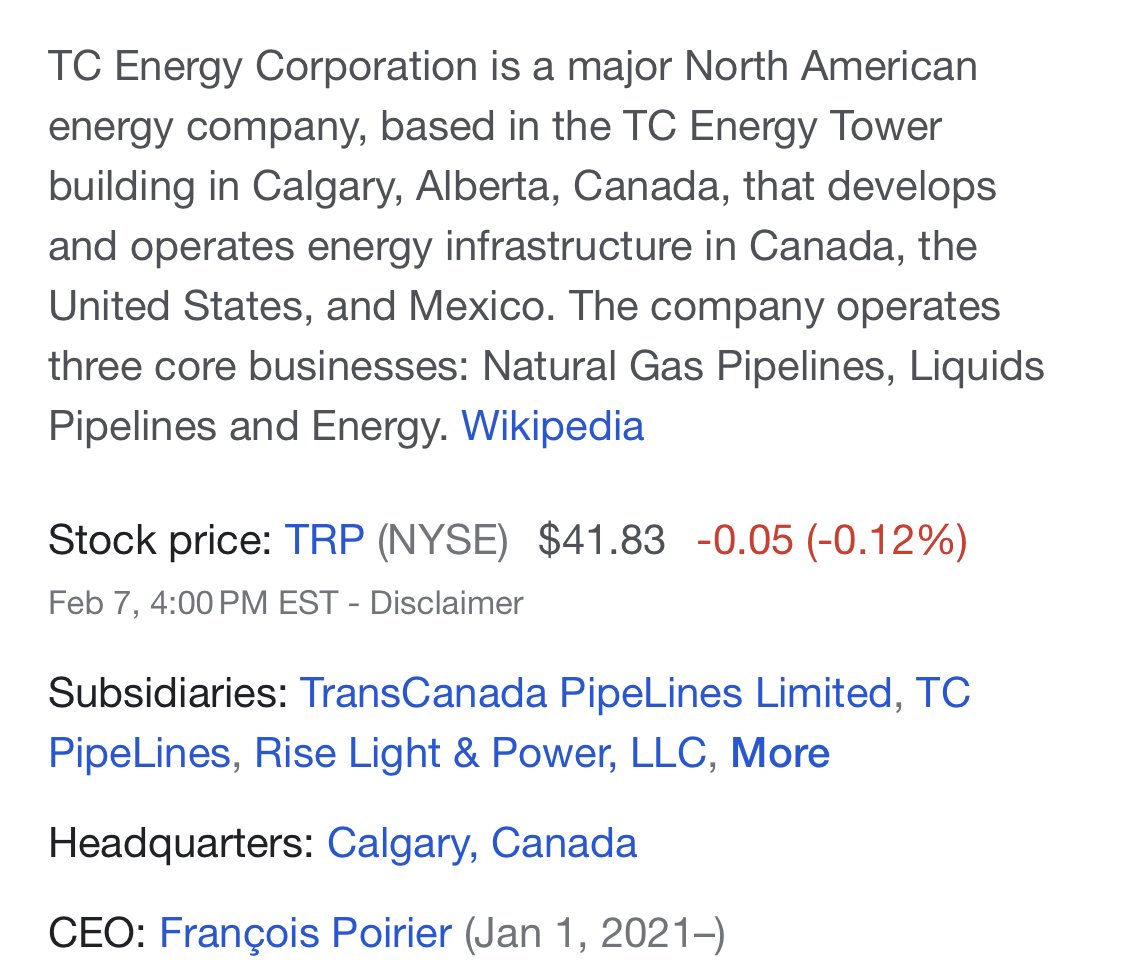Click the "Subsidiaries:" label
Viewport: 1125px width, 974px height.
[x=168, y=694]
